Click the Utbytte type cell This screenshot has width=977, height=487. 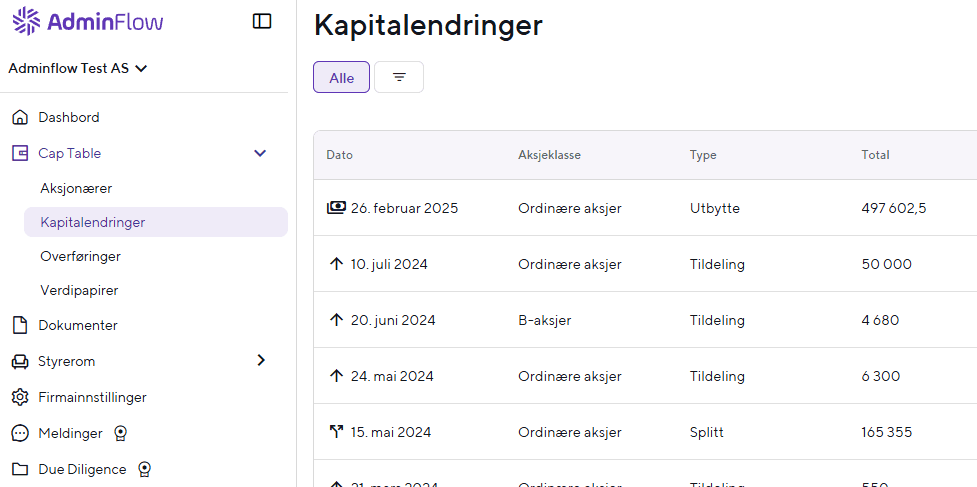pyautogui.click(x=715, y=208)
